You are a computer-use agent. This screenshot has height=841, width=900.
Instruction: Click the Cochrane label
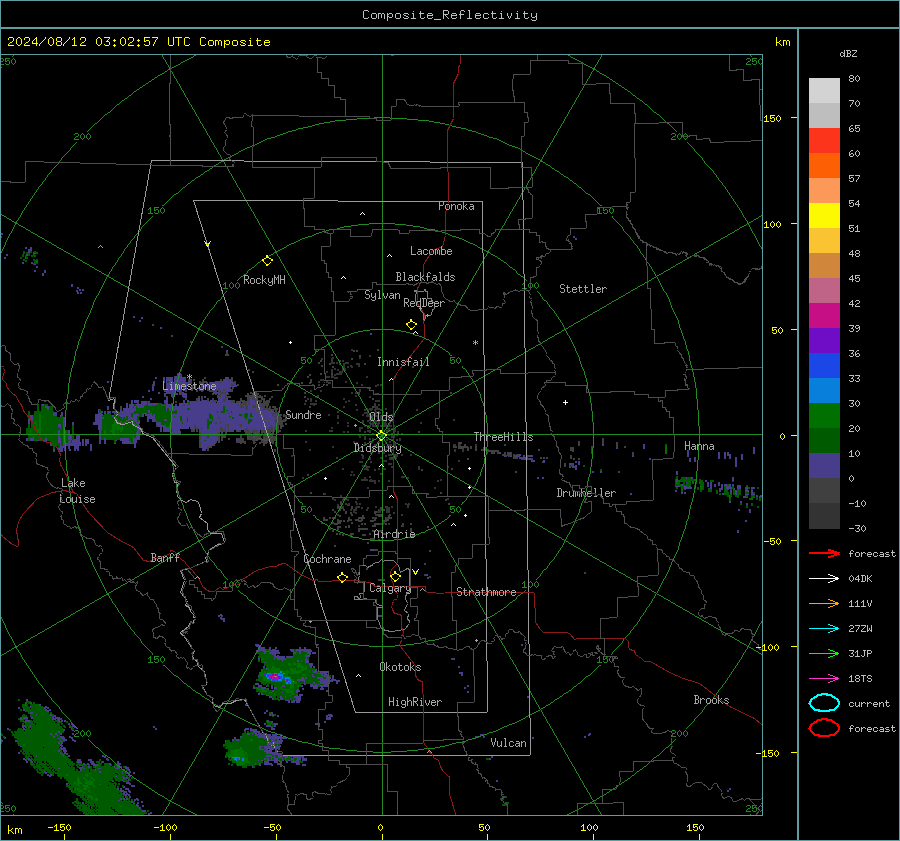327,559
